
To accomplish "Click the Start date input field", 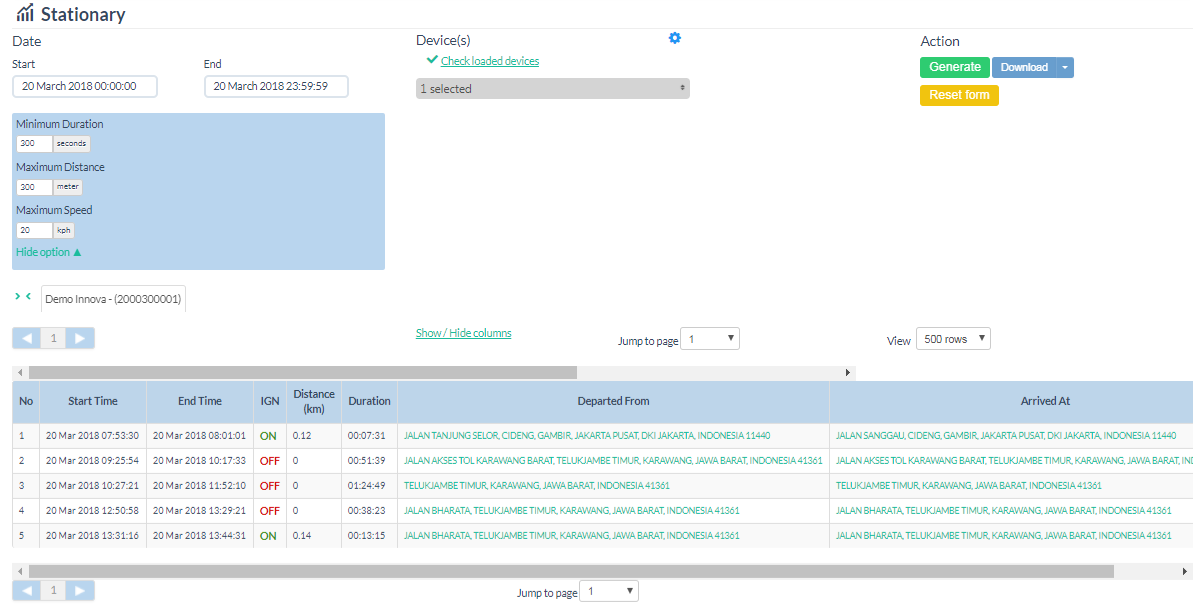I will [x=85, y=86].
